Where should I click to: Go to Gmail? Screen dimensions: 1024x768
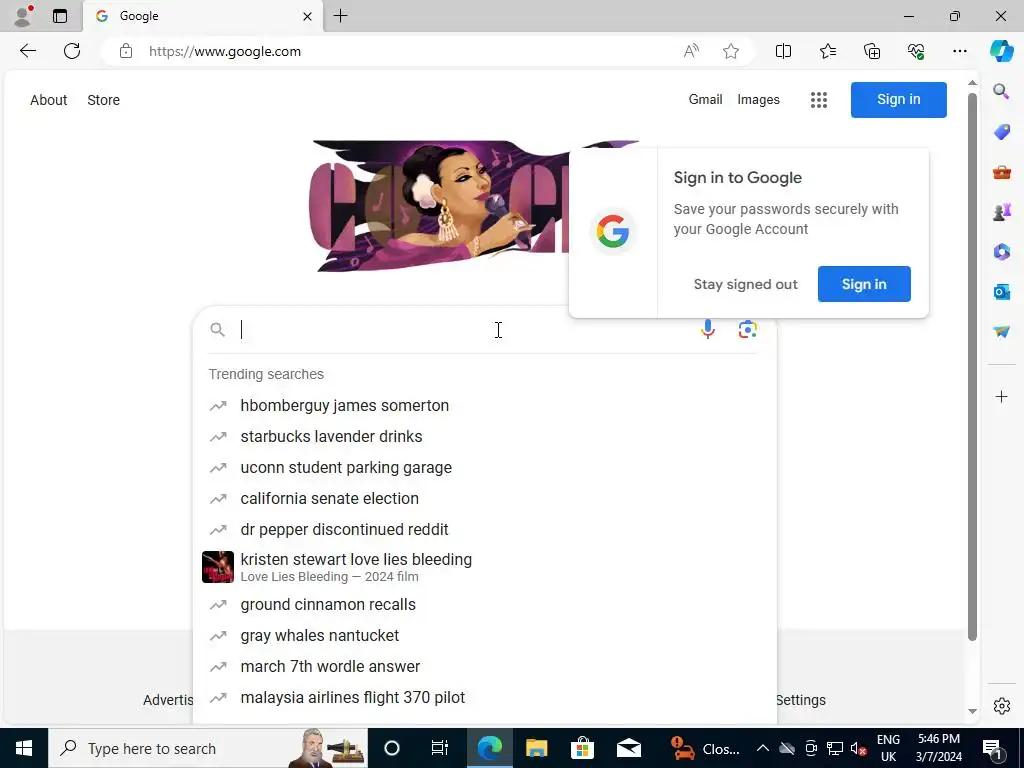coord(705,99)
